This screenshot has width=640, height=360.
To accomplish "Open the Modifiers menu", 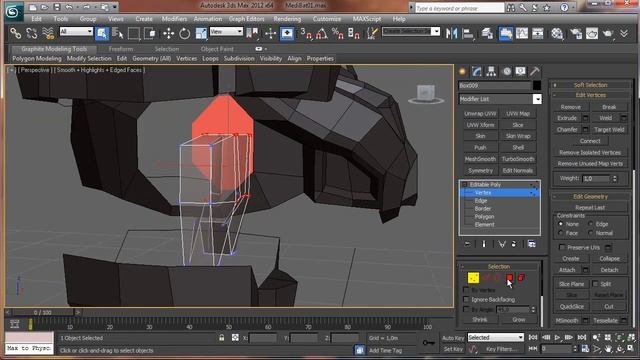I will 174,19.
